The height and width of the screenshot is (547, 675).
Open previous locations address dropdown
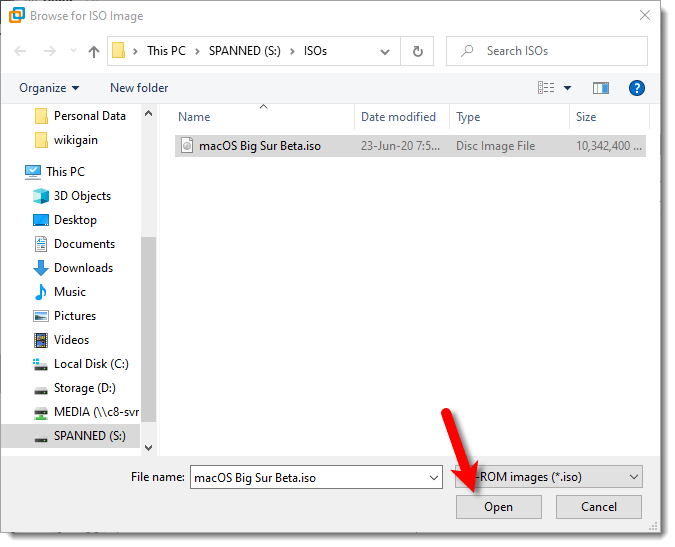[384, 52]
